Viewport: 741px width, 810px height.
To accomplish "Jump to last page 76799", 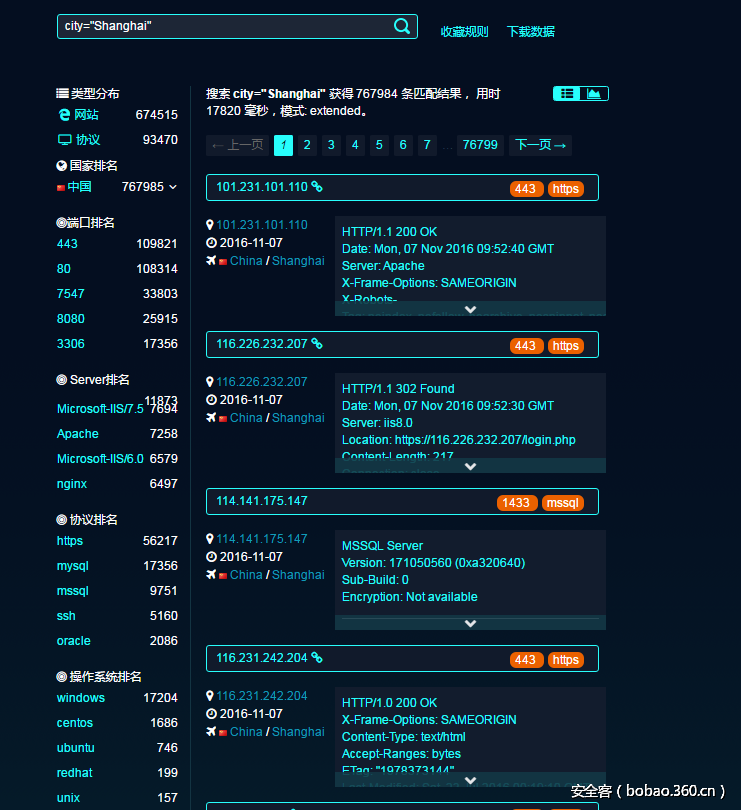I will (x=480, y=145).
